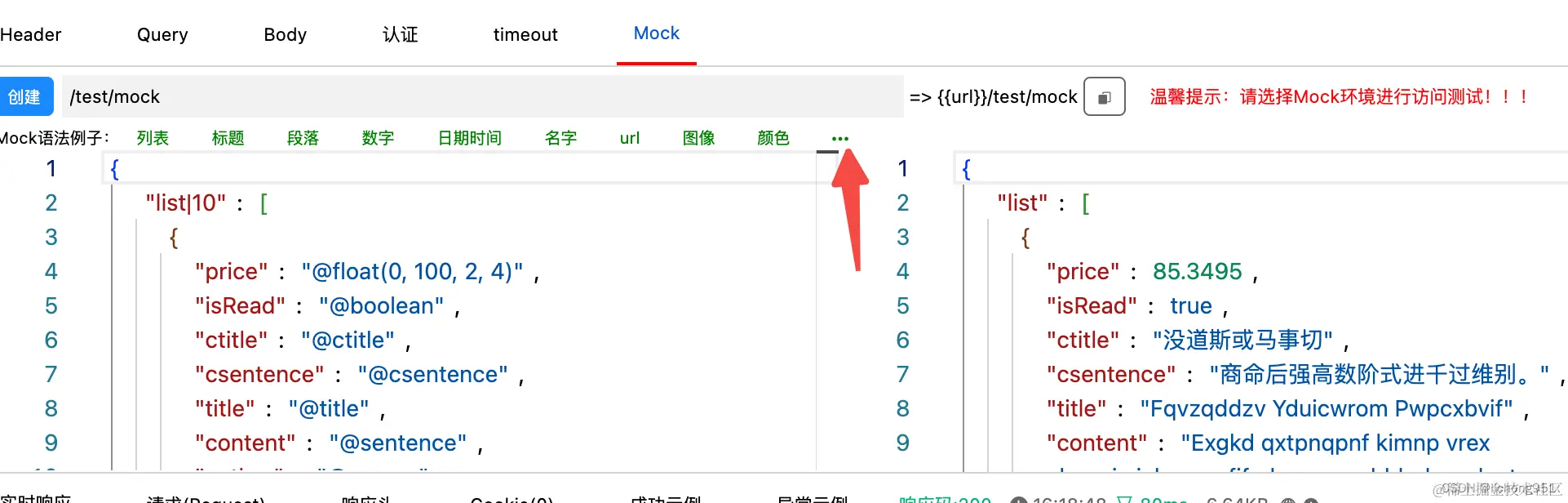Click the red 温馨提示 Mock environment notice
The image size is (1568, 503).
coord(1340,97)
